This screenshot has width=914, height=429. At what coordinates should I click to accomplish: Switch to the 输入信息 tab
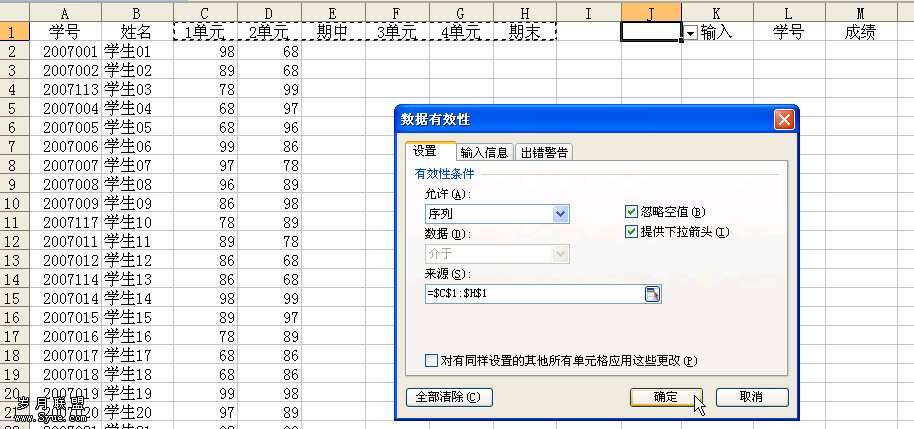[484, 153]
